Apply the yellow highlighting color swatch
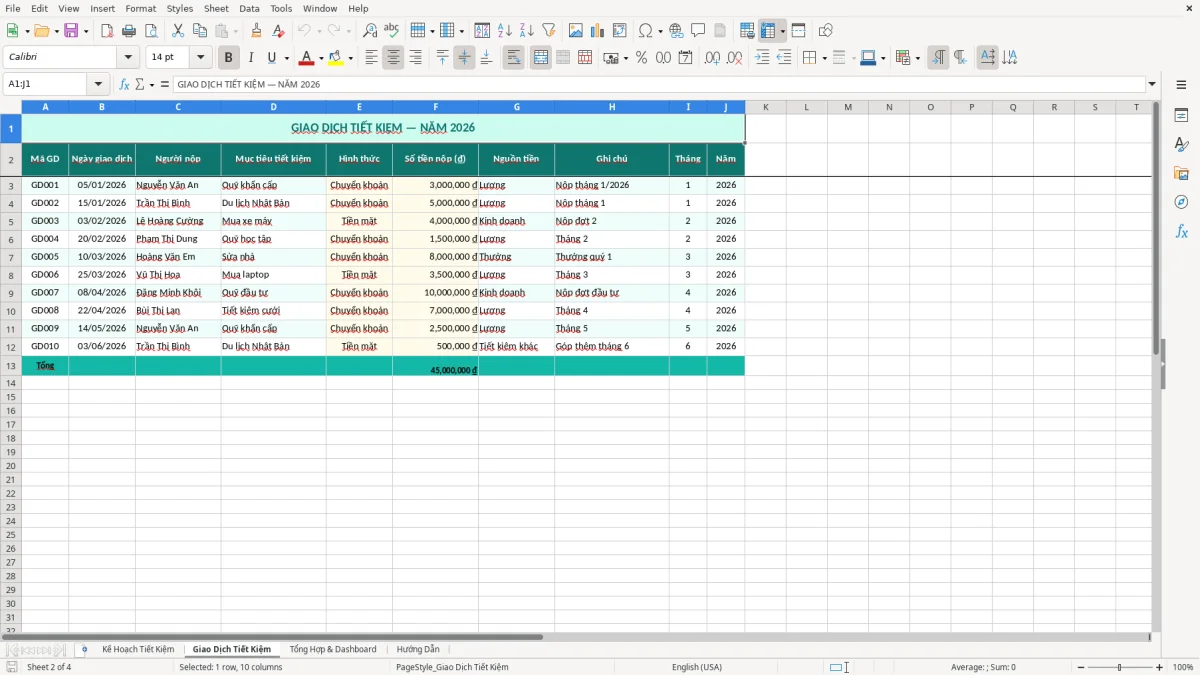 click(x=336, y=58)
